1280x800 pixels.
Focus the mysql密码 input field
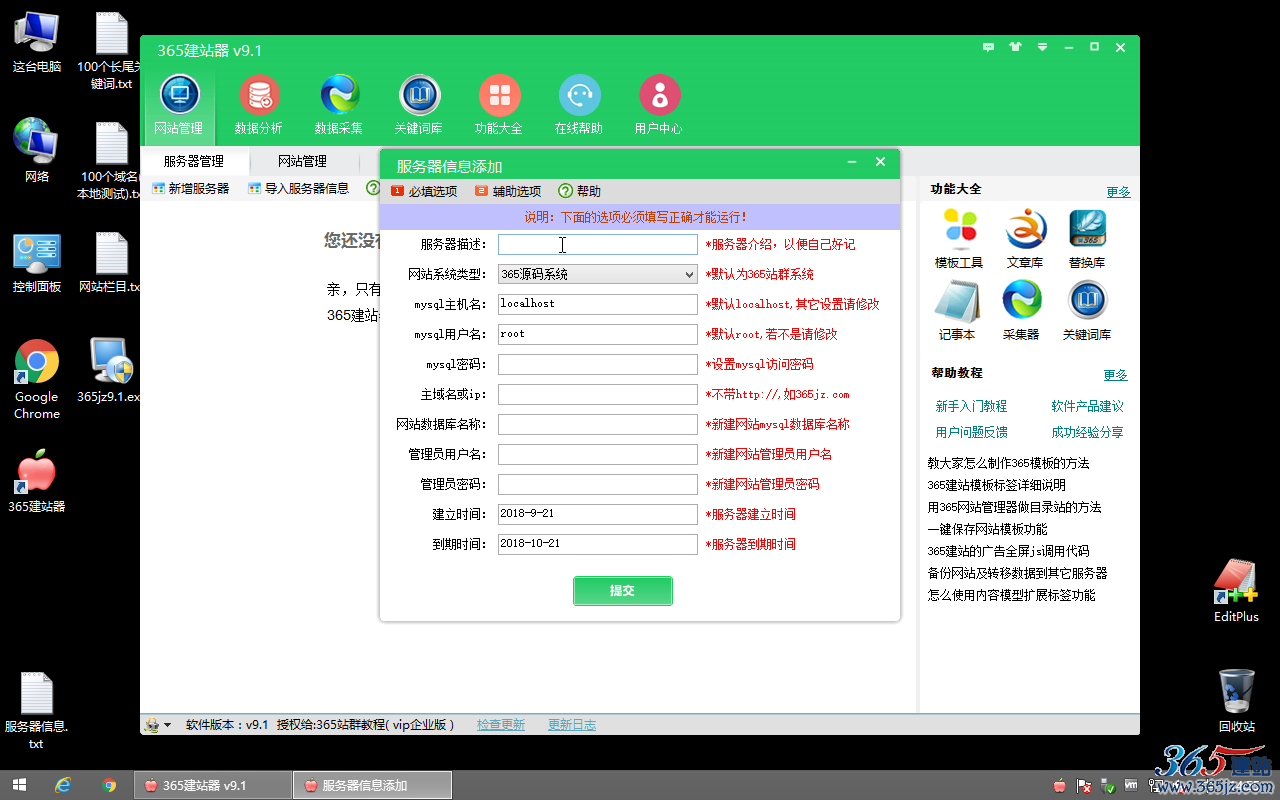(x=598, y=364)
